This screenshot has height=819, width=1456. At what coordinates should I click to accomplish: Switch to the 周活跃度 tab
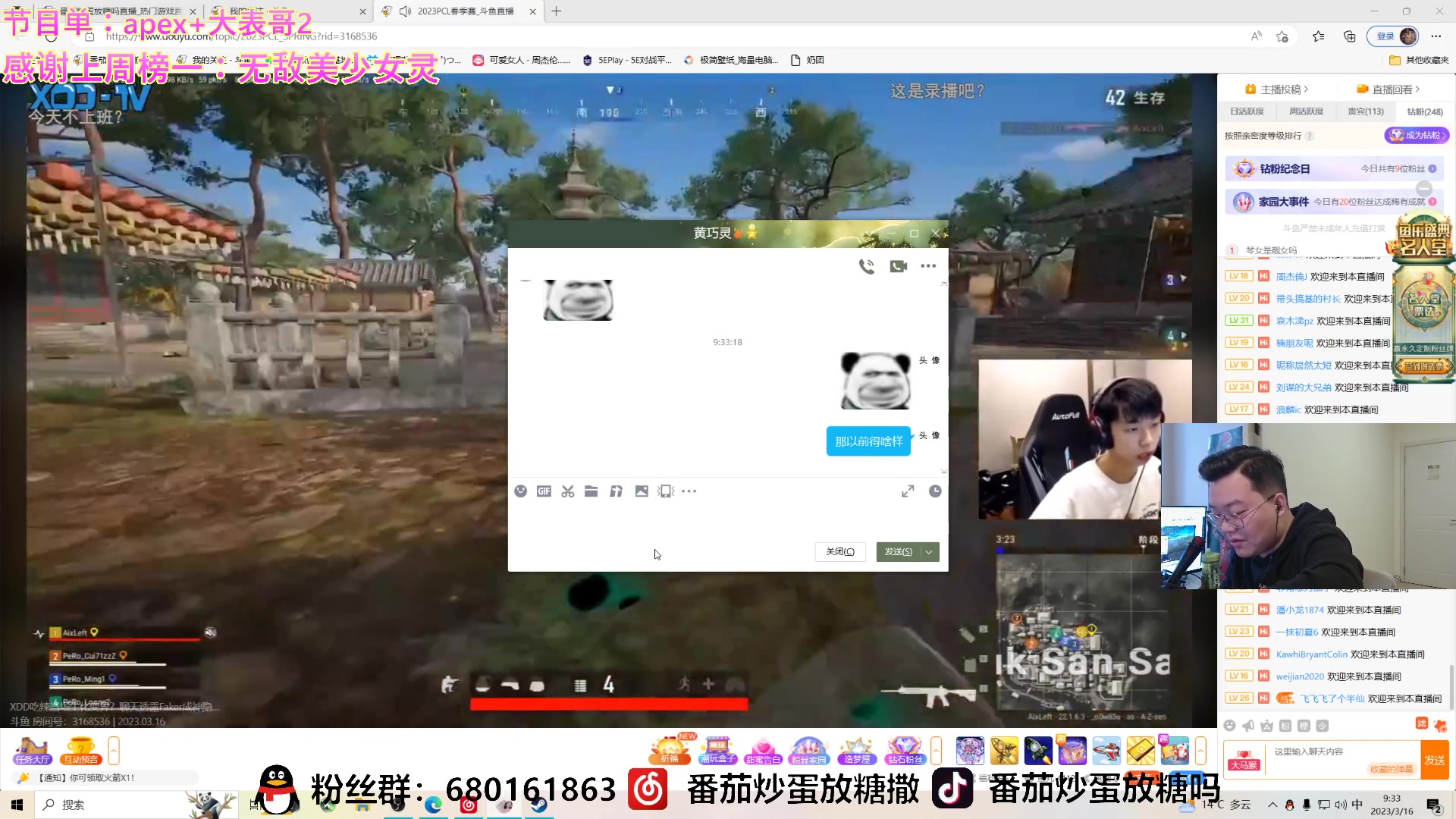(x=1306, y=111)
